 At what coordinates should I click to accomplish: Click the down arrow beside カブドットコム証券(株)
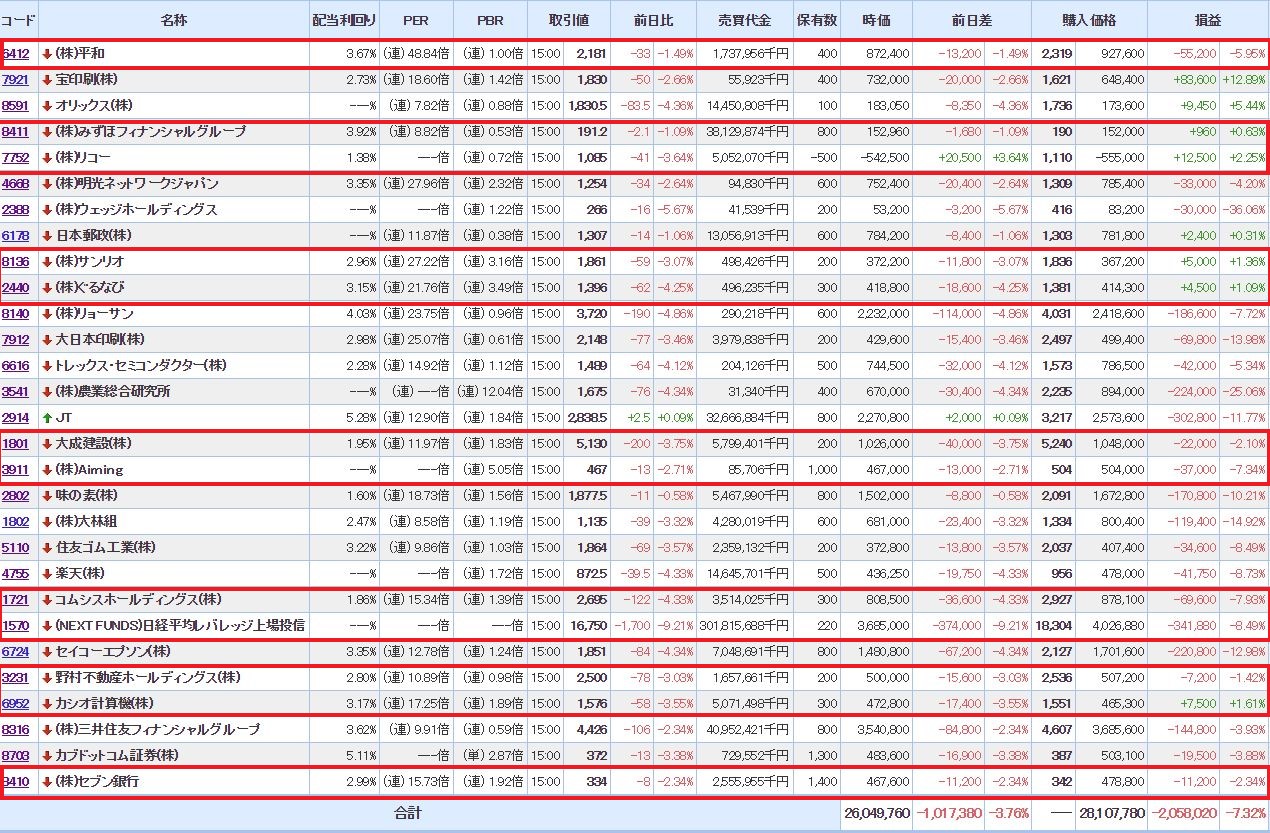coord(46,755)
